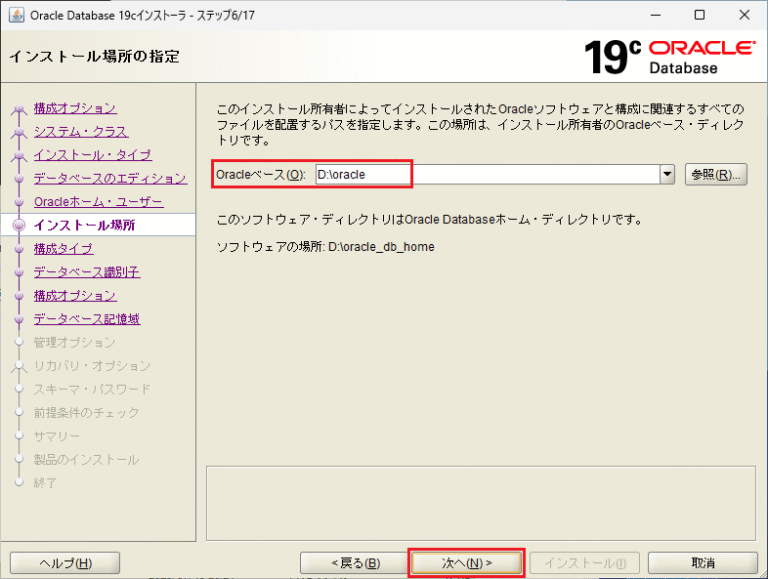
Task: Click the ソフトウェアの場所: D:\oracle_db_home text
Action: pos(326,246)
